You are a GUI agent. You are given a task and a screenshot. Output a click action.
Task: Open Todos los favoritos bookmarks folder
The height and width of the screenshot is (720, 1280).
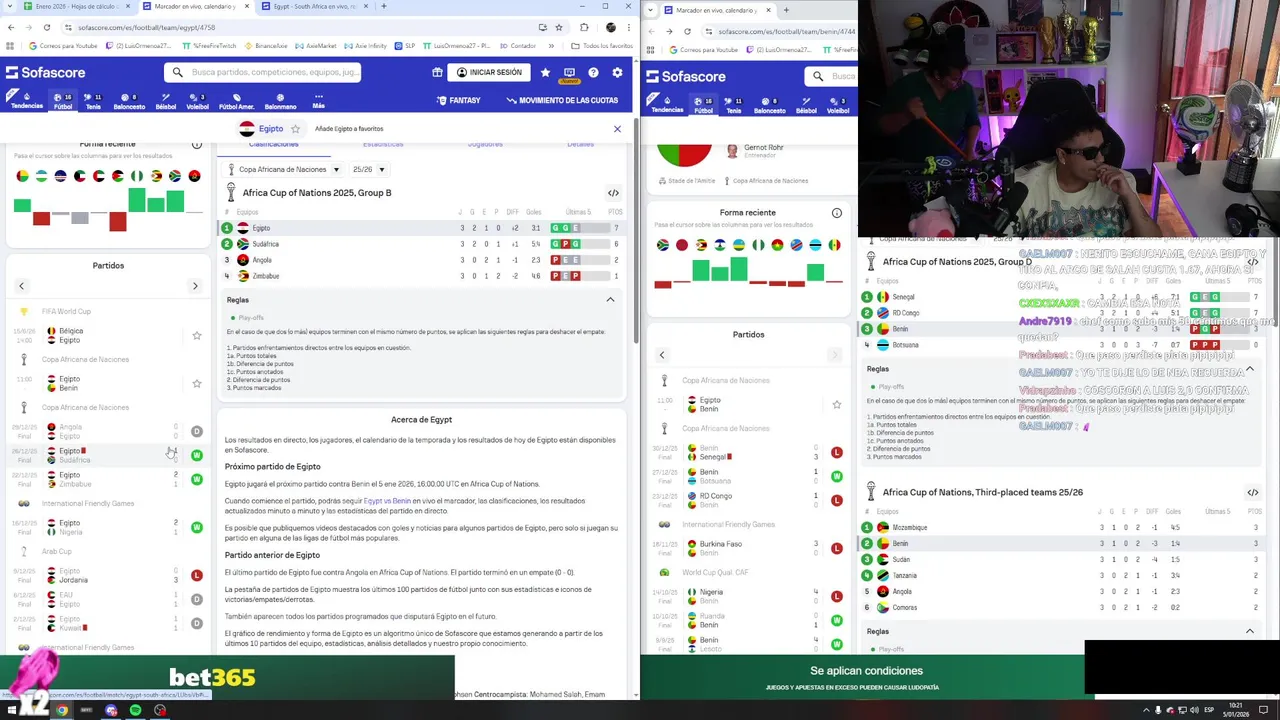coord(602,46)
